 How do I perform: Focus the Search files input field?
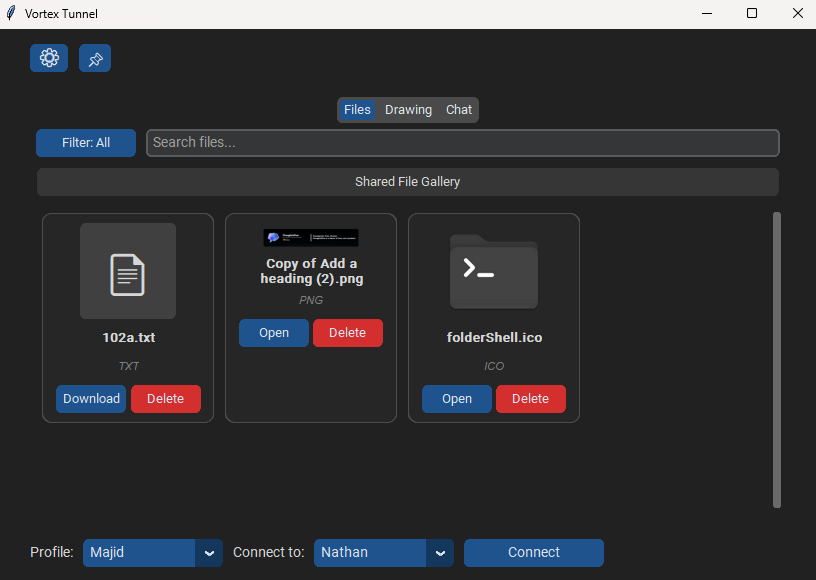pyautogui.click(x=462, y=143)
